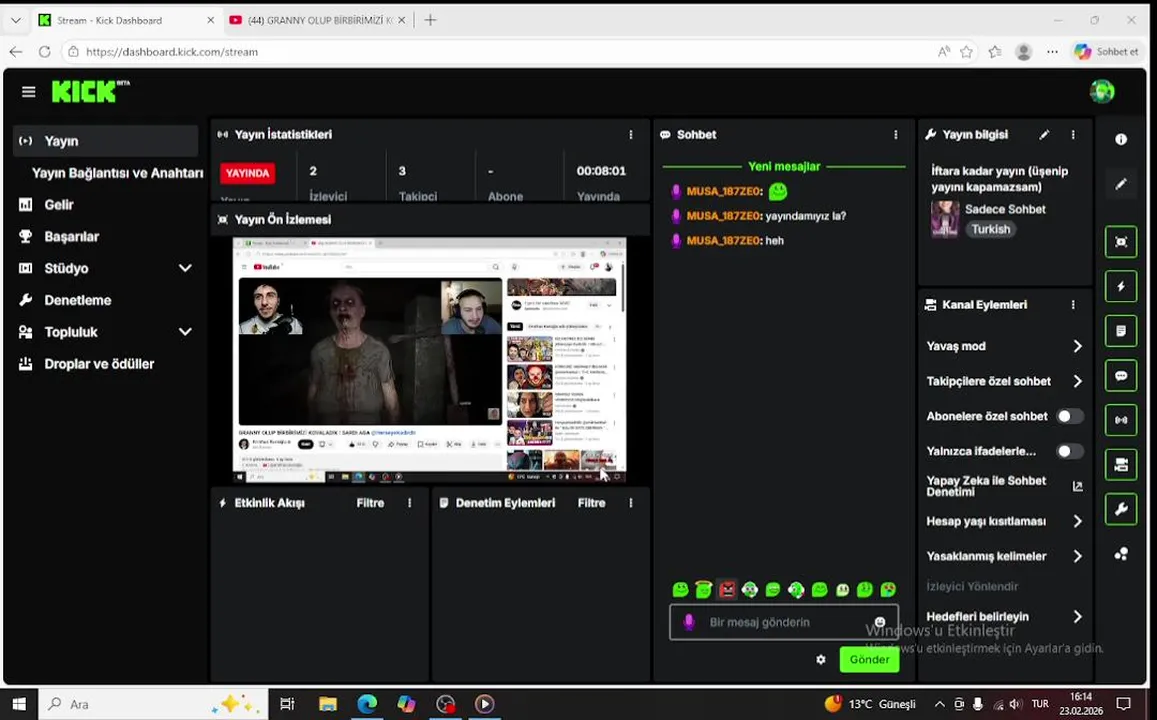1157x720 pixels.
Task: Open the chat settings gear icon
Action: (x=821, y=660)
